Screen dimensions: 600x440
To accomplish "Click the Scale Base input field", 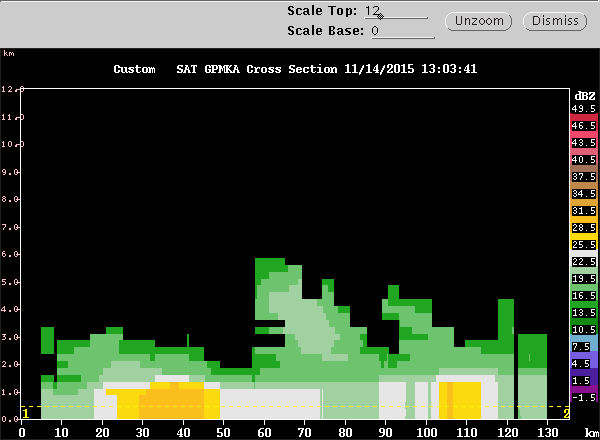I will [x=403, y=31].
